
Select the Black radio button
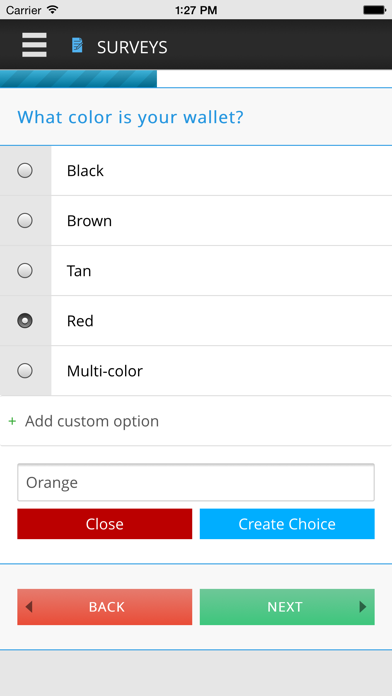click(x=25, y=170)
